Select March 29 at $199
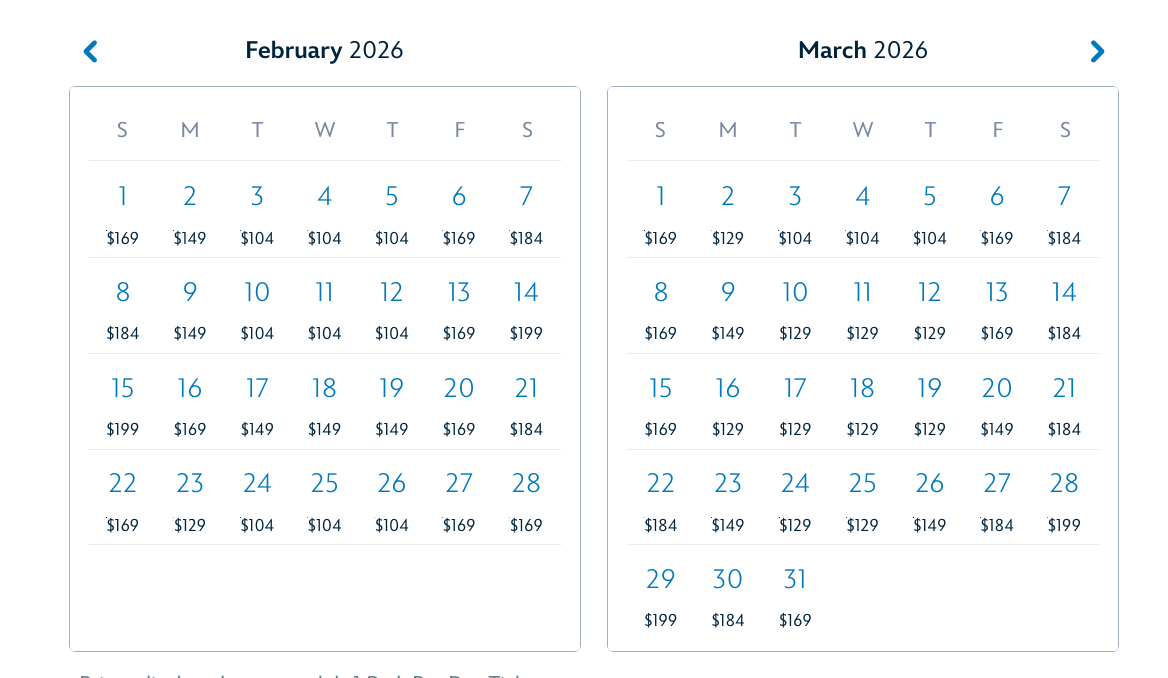The height and width of the screenshot is (678, 1168). tap(660, 593)
